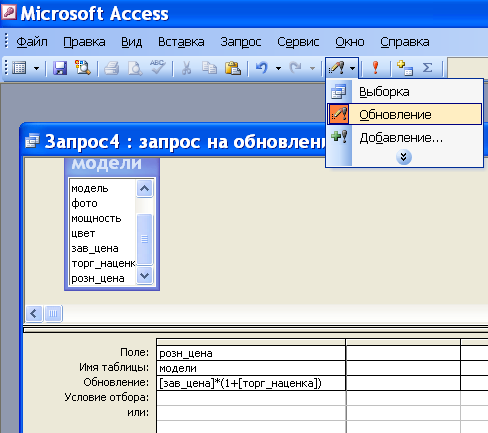Click the Запрос4 window icon
488x433 pixels.
[x=32, y=141]
